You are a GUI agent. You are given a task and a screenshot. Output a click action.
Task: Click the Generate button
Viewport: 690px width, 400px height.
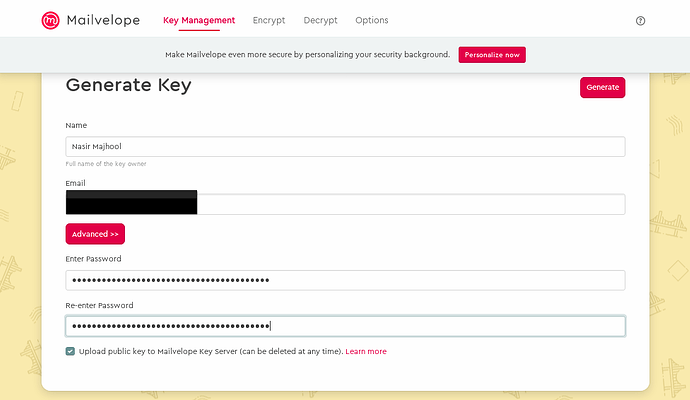[602, 87]
